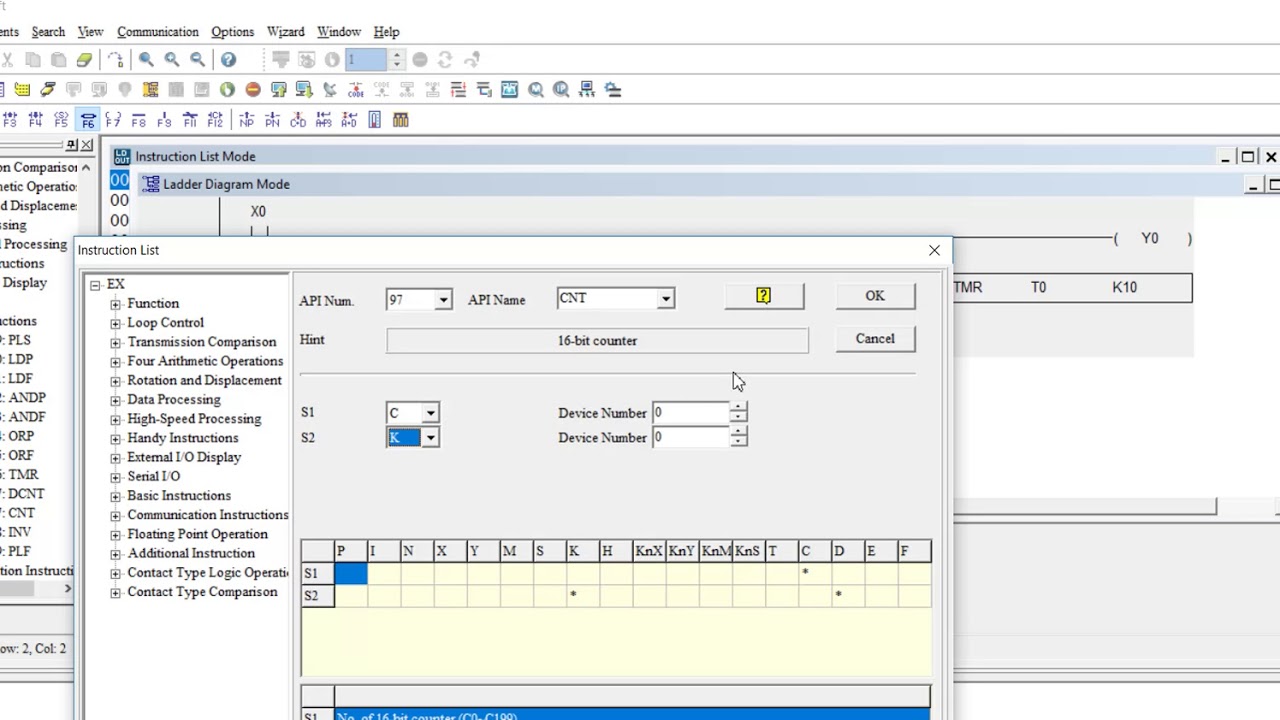The image size is (1280, 720).
Task: Open the Window menu
Action: (339, 32)
